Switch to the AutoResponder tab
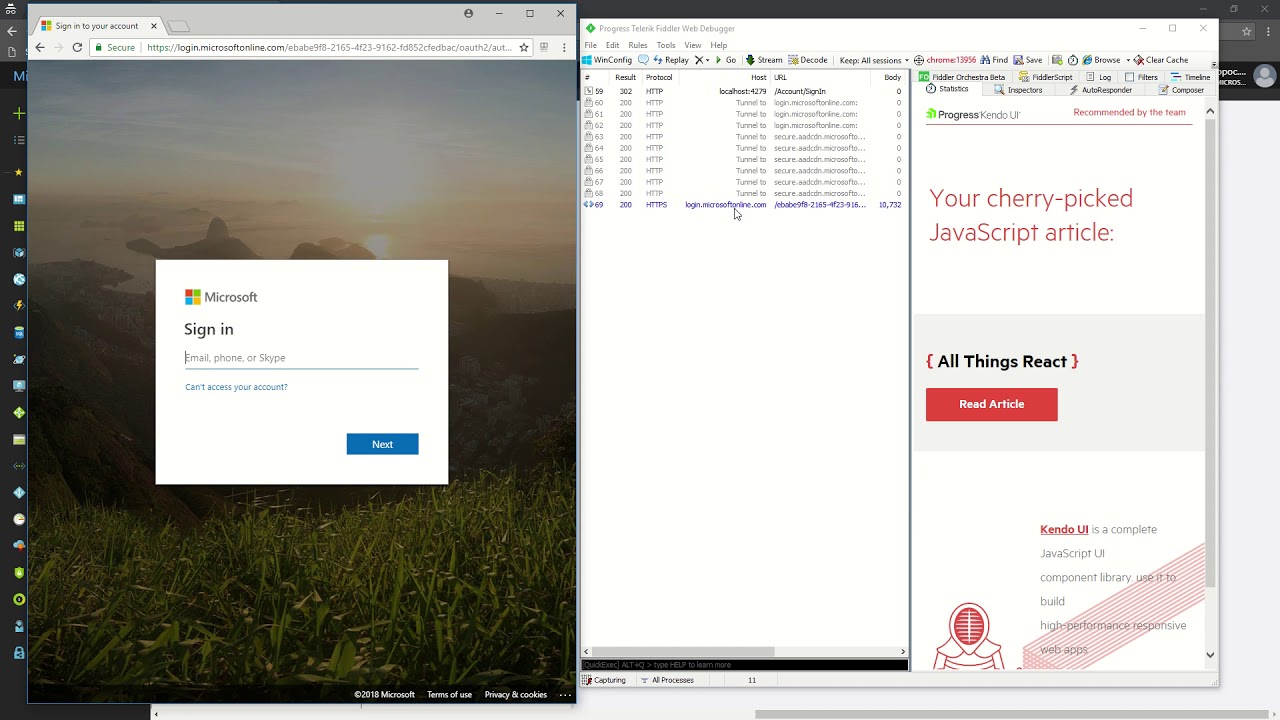 [x=1100, y=90]
